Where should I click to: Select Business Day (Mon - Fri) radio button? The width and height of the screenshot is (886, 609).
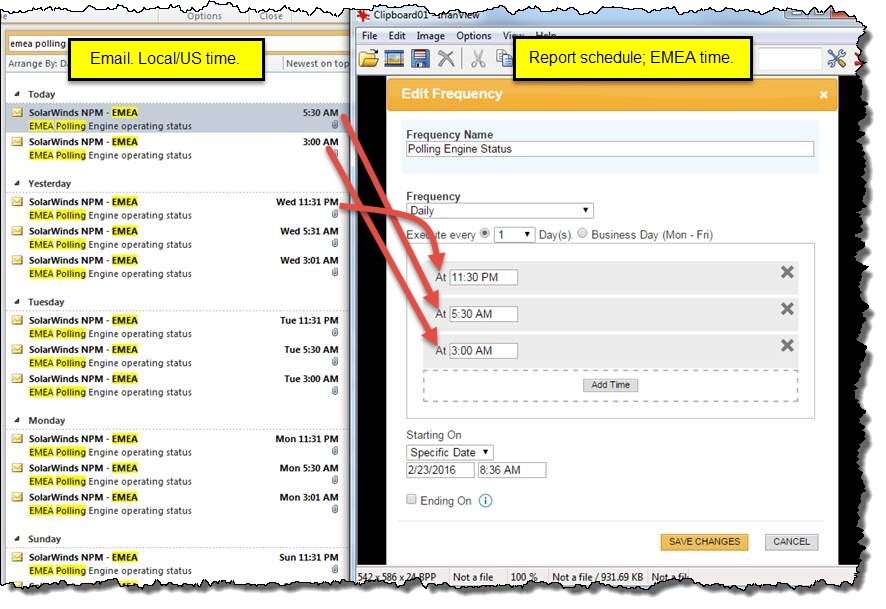[582, 233]
